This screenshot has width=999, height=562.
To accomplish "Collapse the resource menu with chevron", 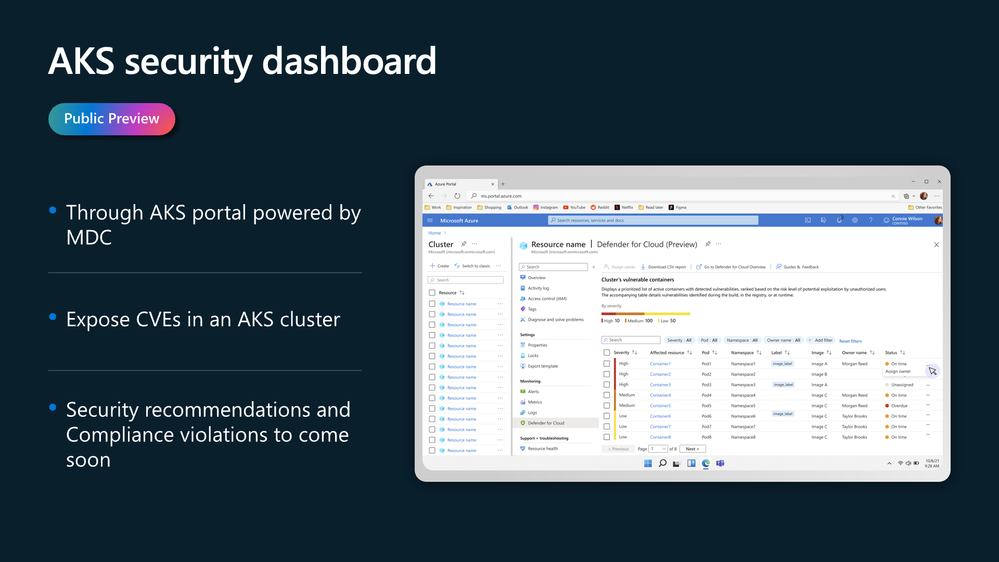I will click(594, 267).
